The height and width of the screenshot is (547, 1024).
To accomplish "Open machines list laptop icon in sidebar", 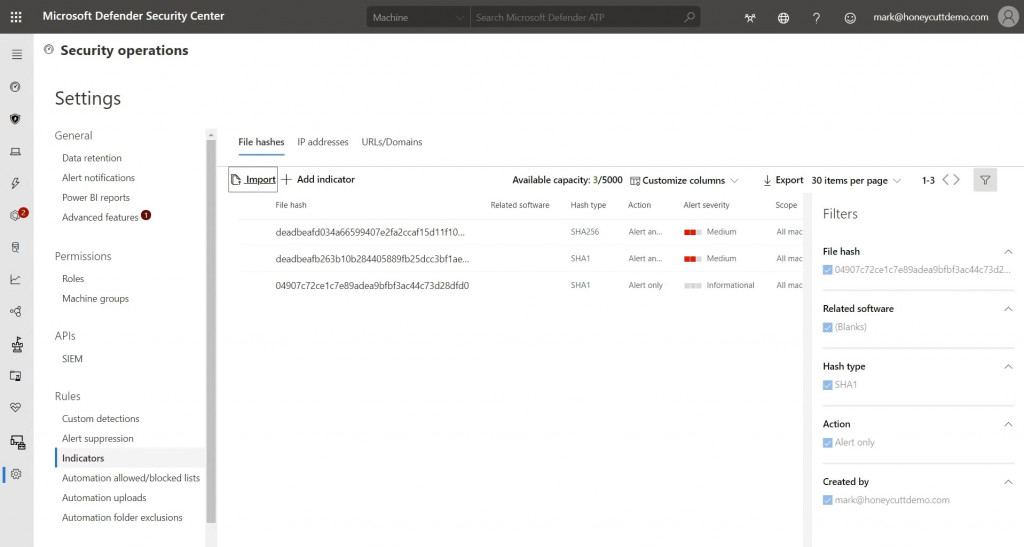I will click(16, 151).
